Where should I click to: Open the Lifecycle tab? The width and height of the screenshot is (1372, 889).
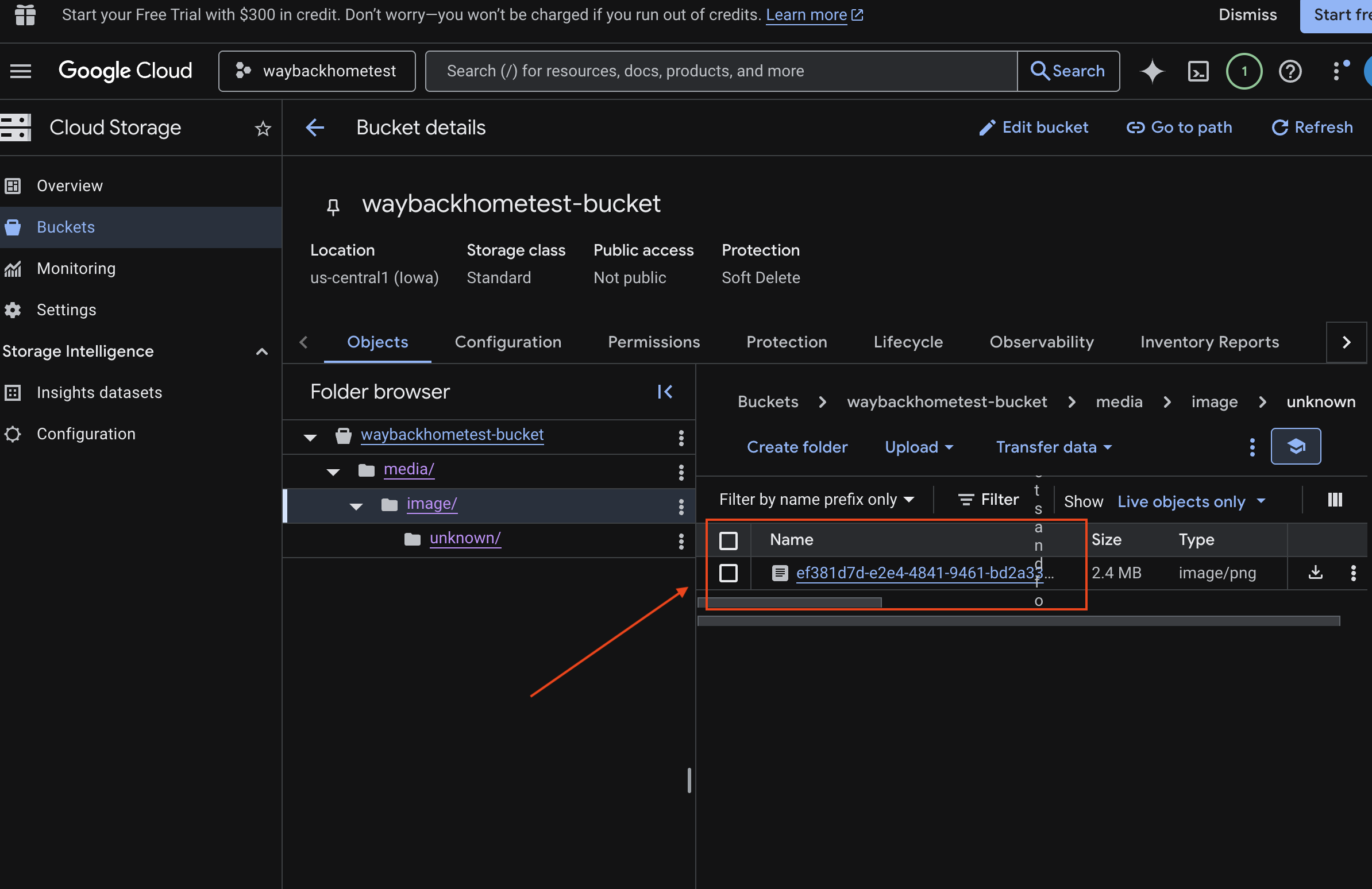click(x=907, y=342)
